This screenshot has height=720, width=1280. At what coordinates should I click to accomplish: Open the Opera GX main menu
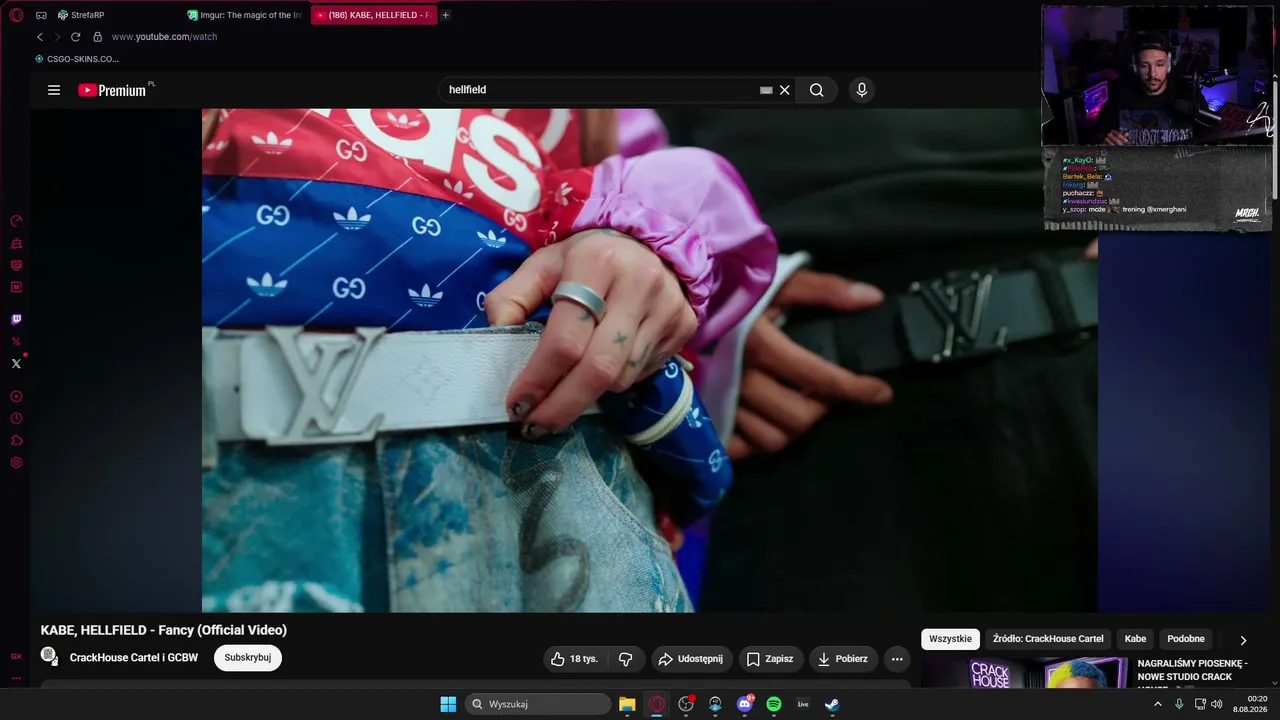coord(16,15)
